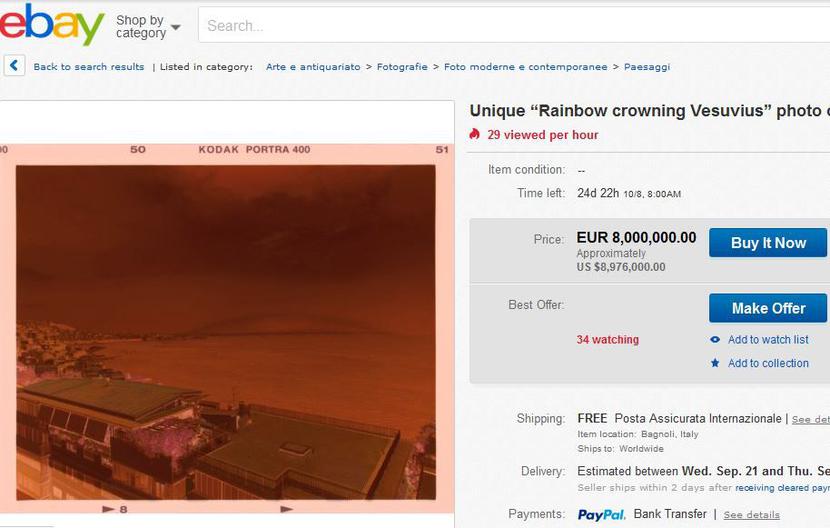Go back to search results link

(x=89, y=67)
